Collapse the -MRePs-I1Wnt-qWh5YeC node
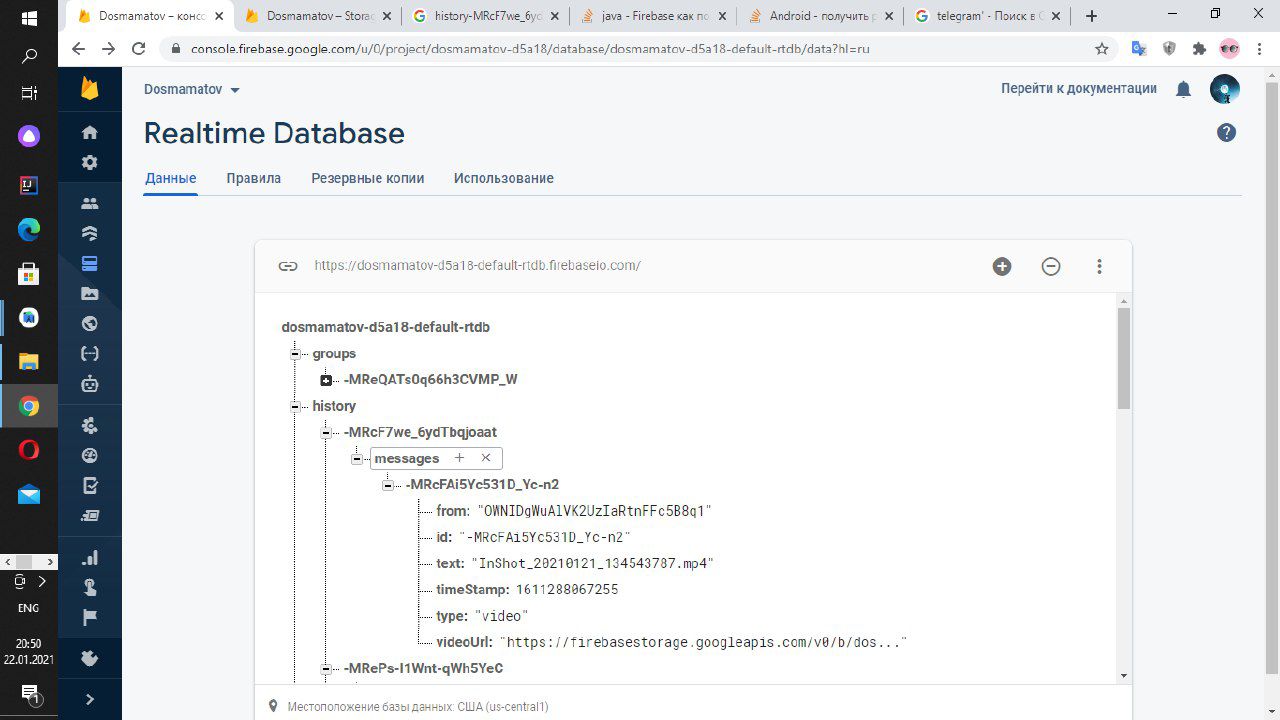 pyautogui.click(x=326, y=668)
